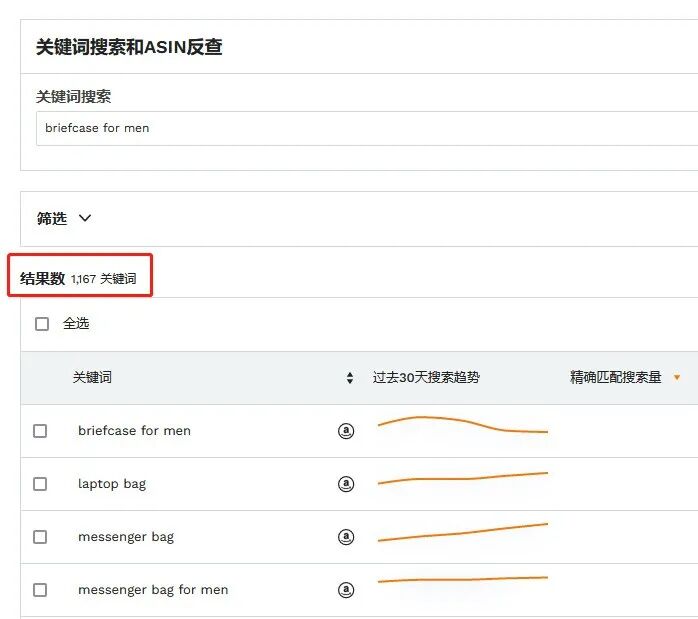Expand the 筛选 filter chevron
This screenshot has width=698, height=619.
click(x=85, y=218)
